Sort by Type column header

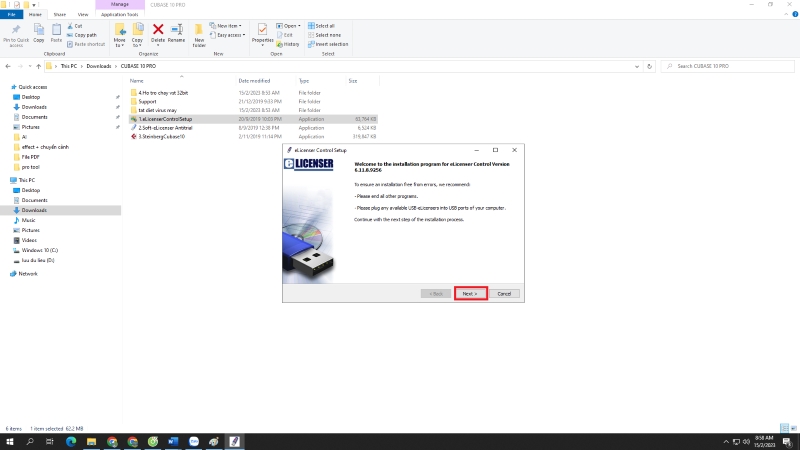[304, 81]
